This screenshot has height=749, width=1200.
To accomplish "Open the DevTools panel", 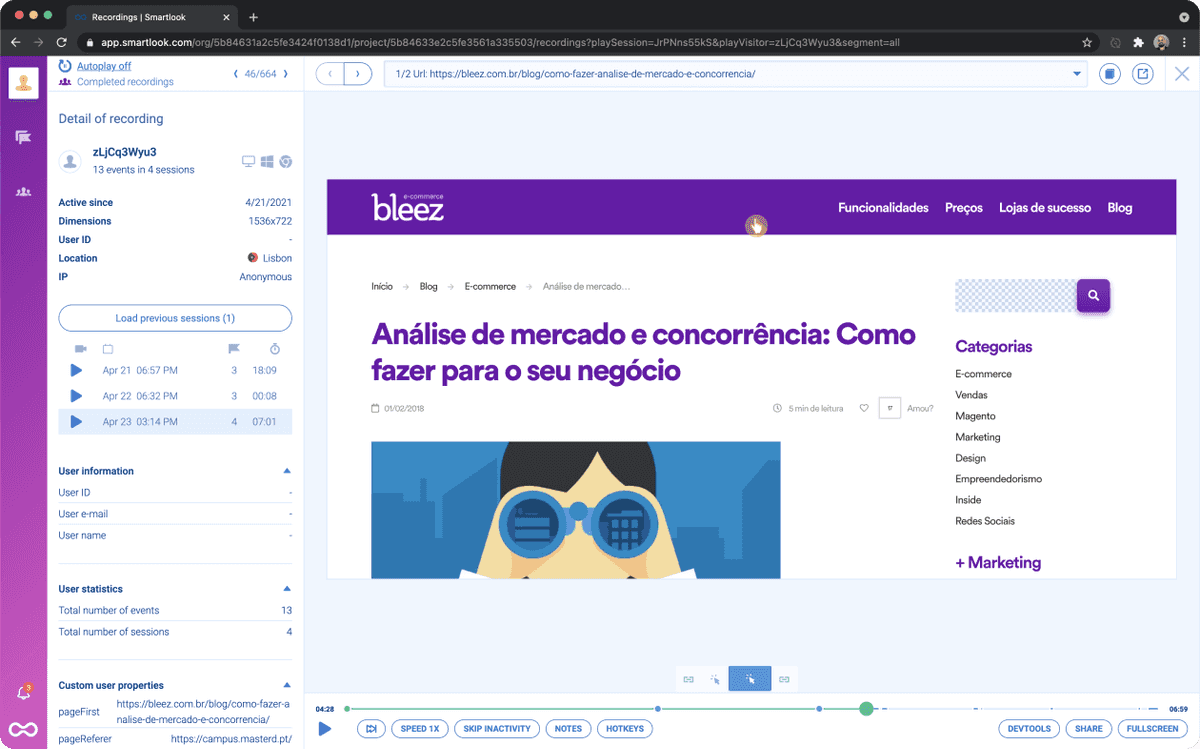I will click(1027, 729).
